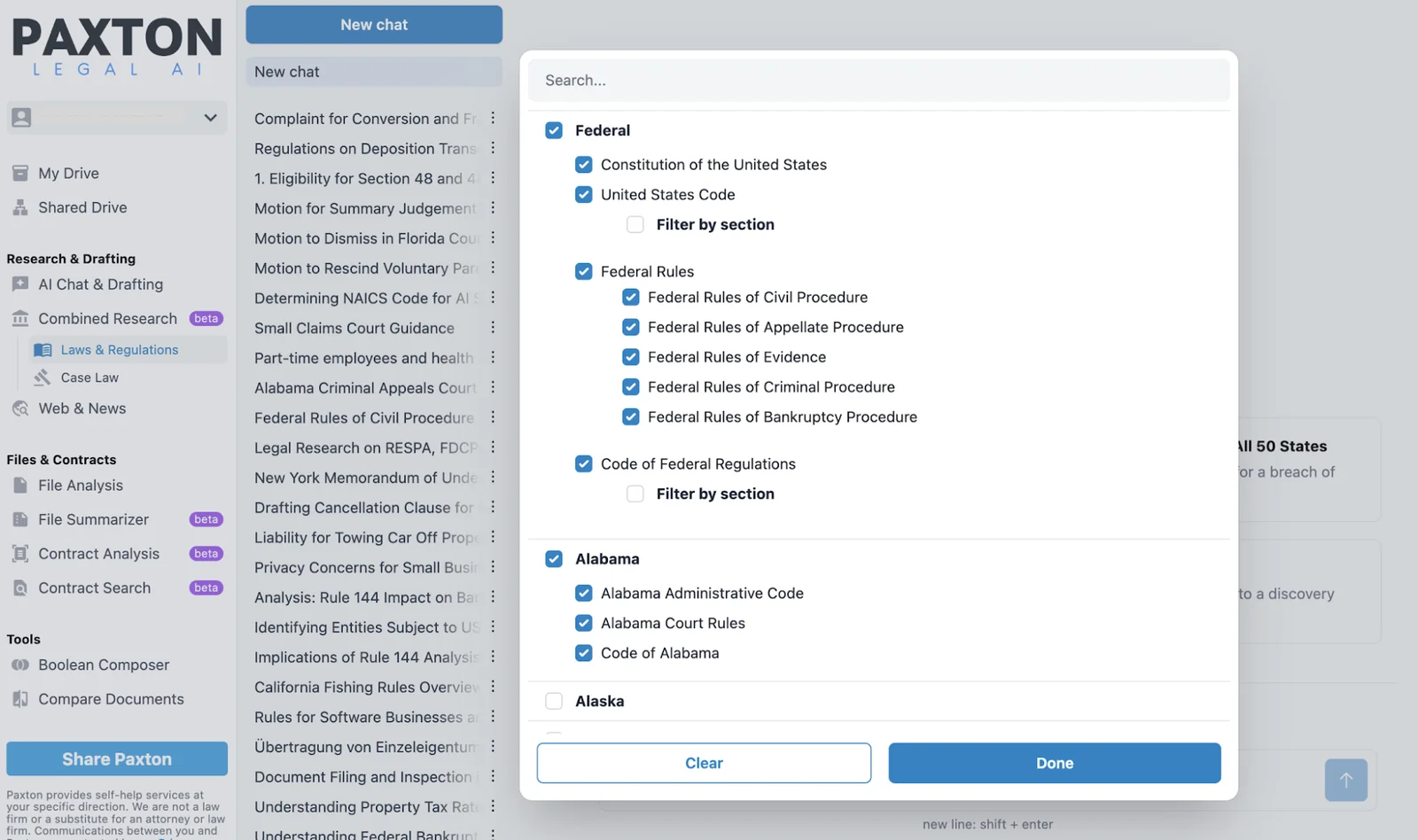Open options menu for Motion for Summary Judgement

pos(493,207)
